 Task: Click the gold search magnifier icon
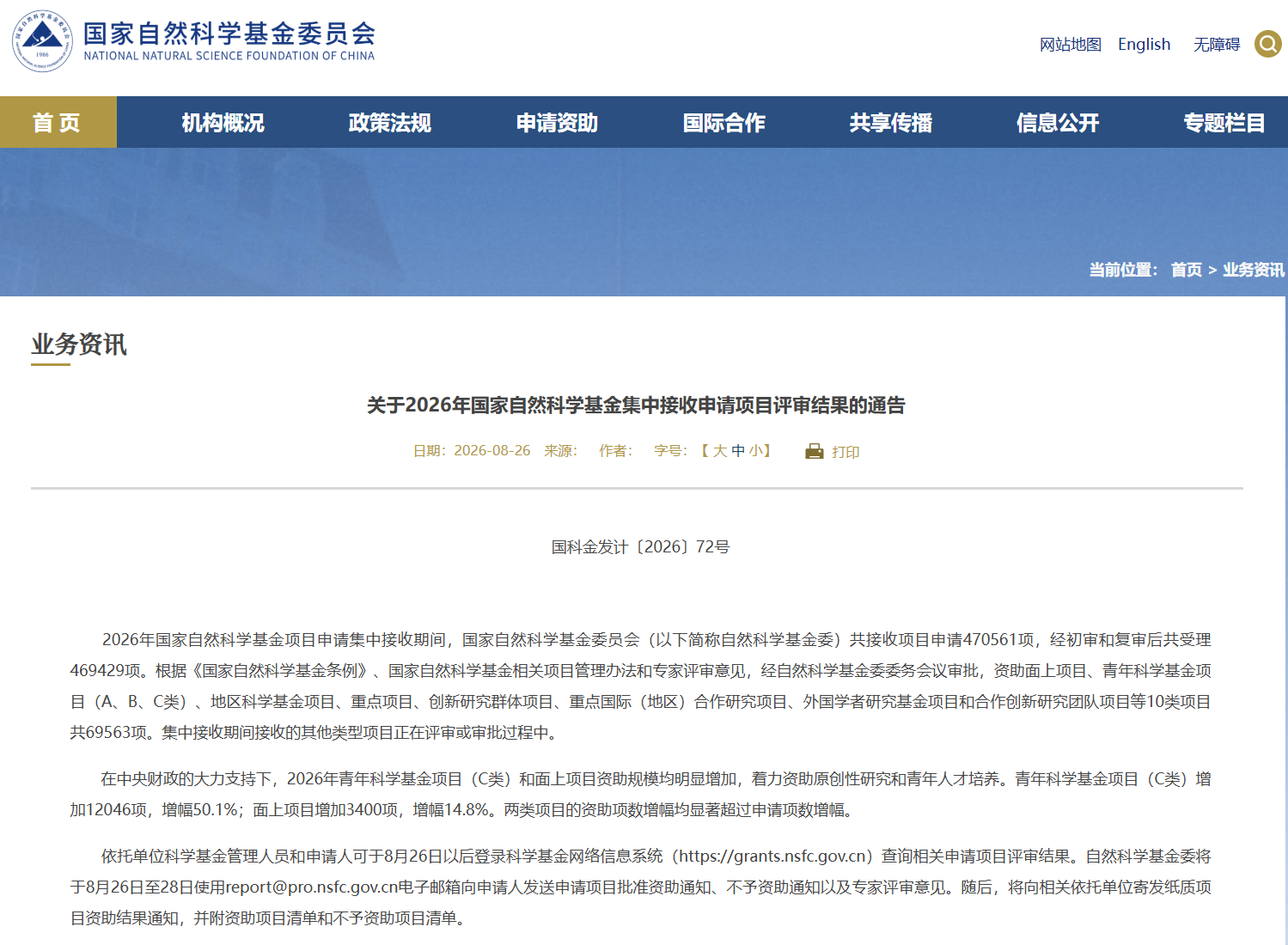(x=1268, y=44)
